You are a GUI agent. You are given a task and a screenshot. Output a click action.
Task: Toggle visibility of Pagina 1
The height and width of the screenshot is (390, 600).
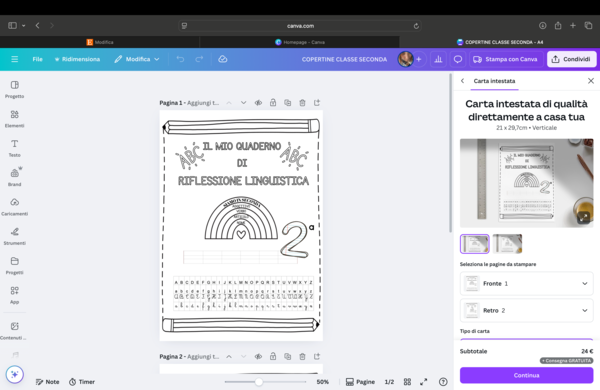[x=258, y=103]
